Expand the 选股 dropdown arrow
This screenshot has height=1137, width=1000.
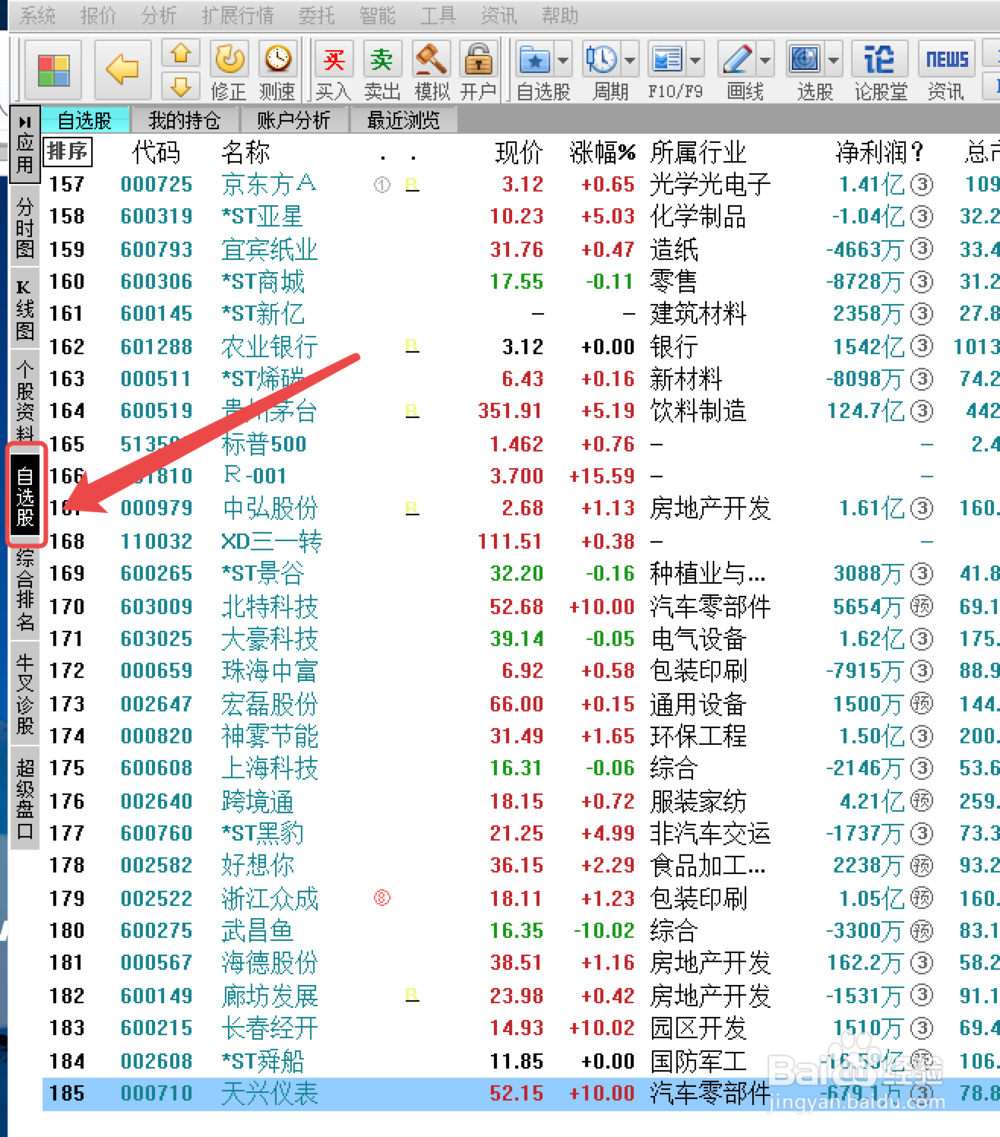[x=834, y=61]
